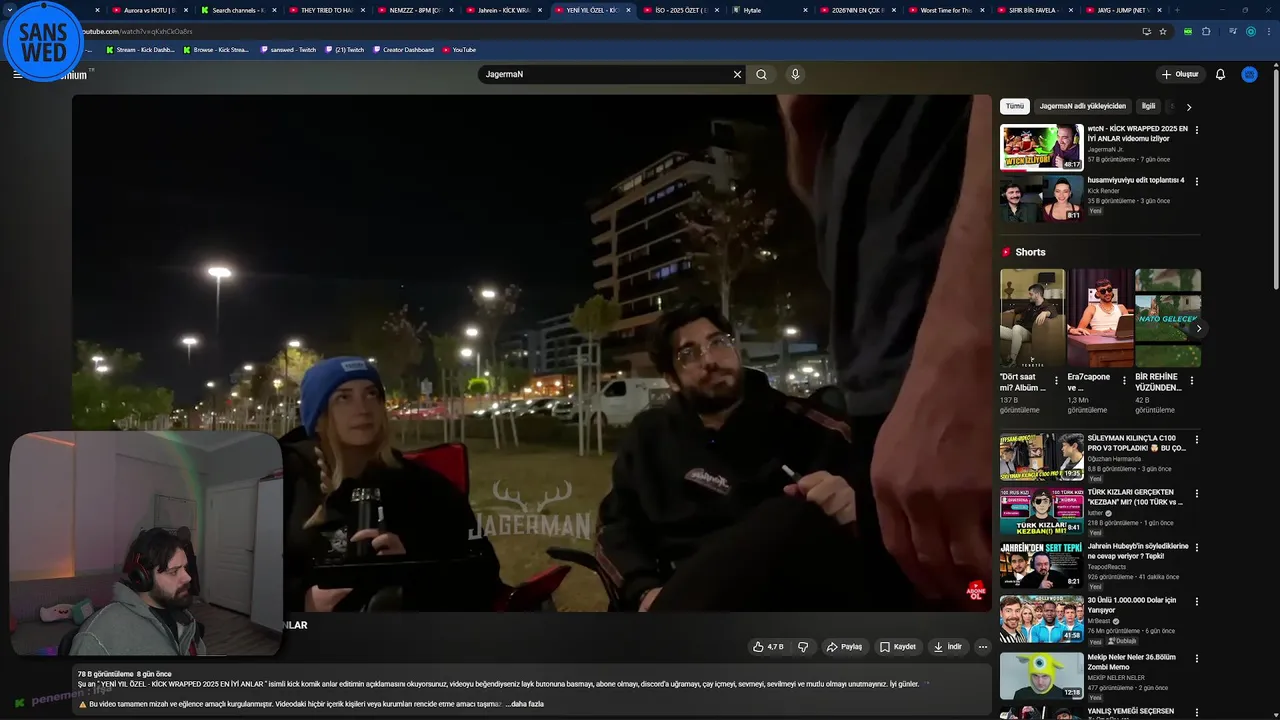Show more filter chips with the right arrow
The image size is (1280, 720).
(1189, 107)
